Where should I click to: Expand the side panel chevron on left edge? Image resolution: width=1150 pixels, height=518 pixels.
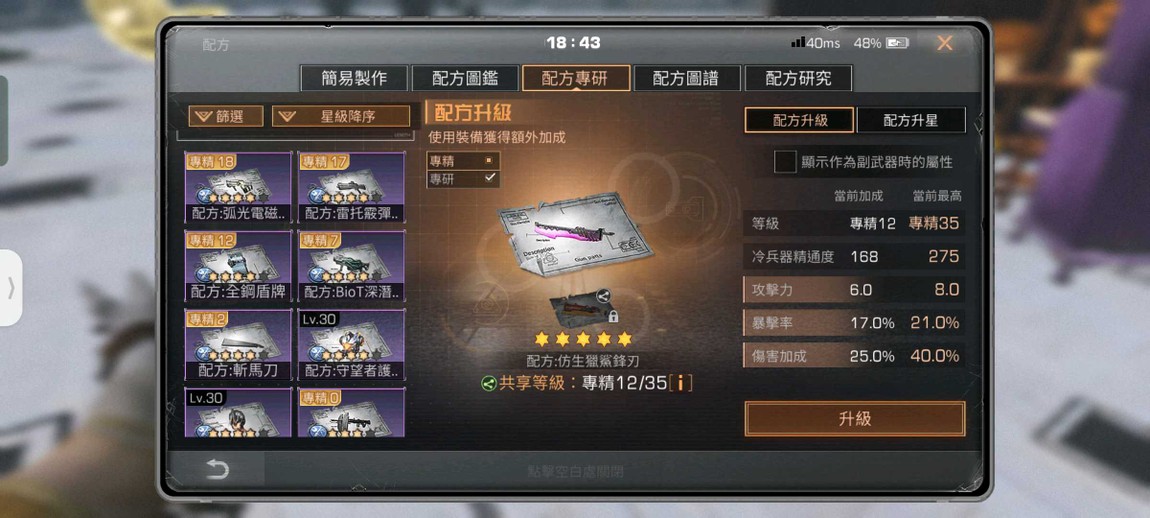(x=11, y=288)
